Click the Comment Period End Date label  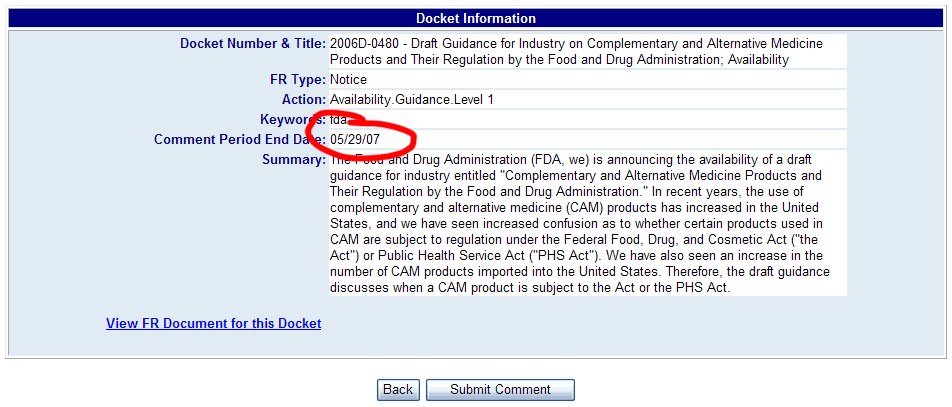[230, 139]
